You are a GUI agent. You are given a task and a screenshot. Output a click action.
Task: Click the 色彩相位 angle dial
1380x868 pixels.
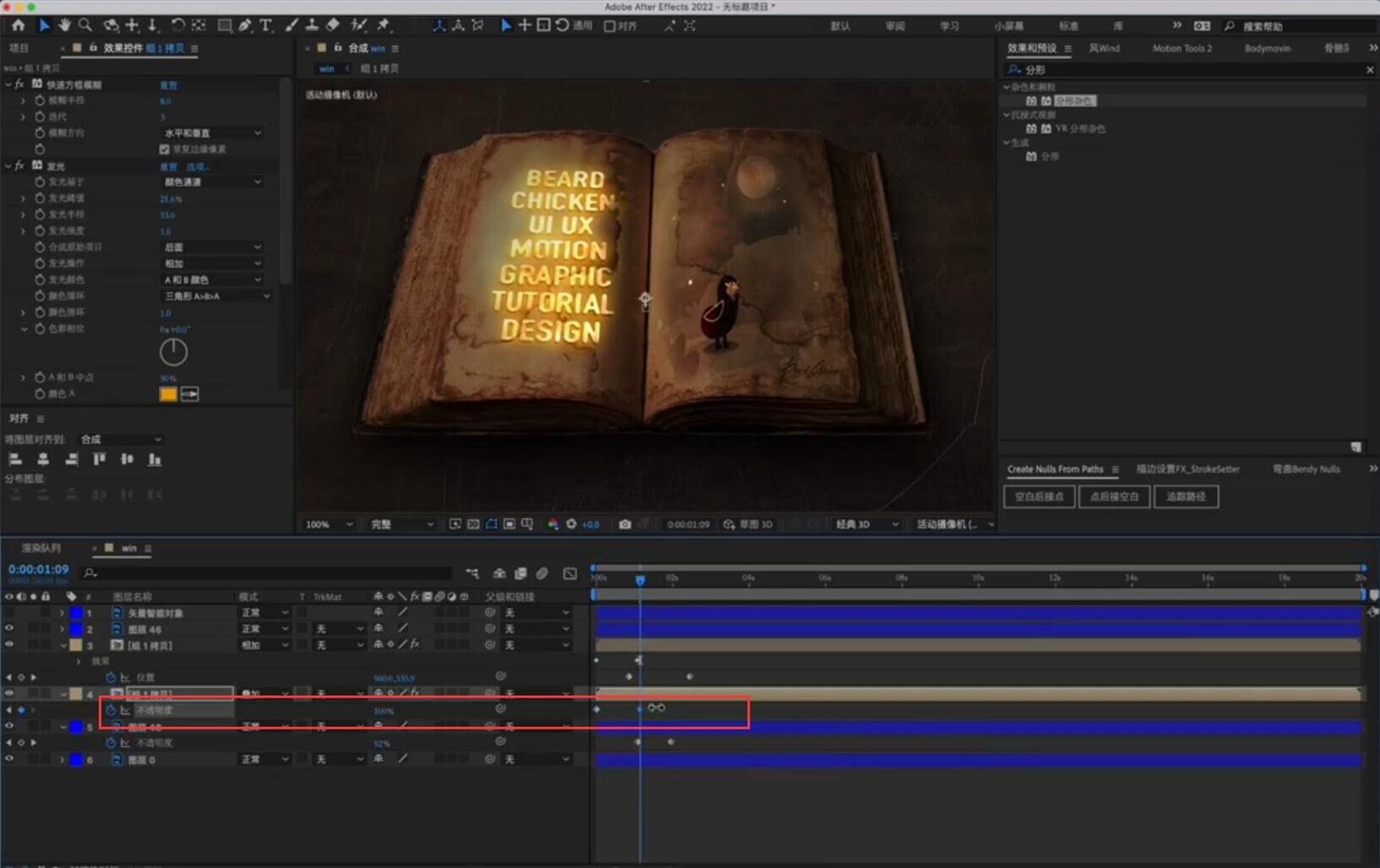click(173, 352)
